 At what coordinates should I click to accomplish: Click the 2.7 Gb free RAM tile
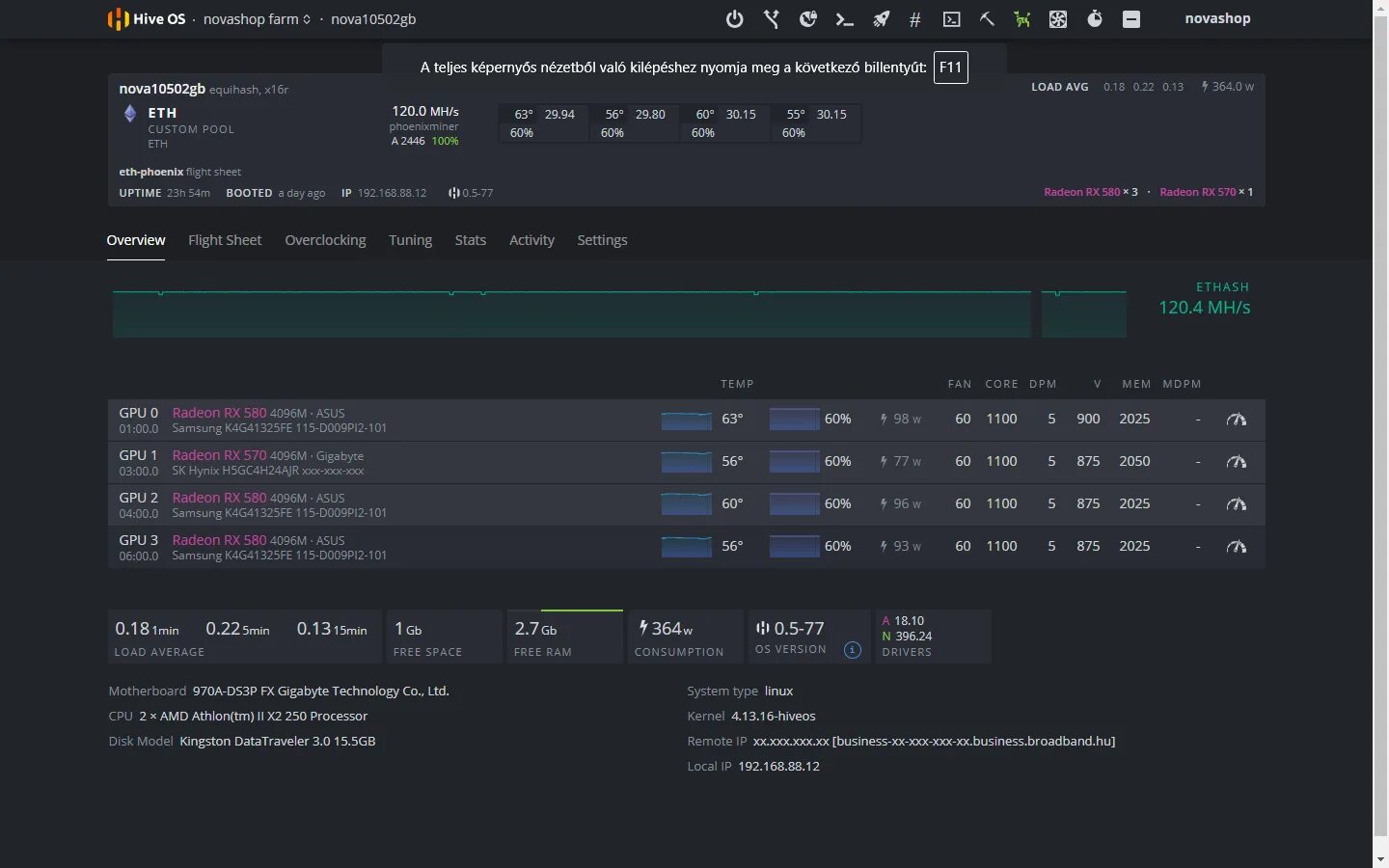point(564,637)
